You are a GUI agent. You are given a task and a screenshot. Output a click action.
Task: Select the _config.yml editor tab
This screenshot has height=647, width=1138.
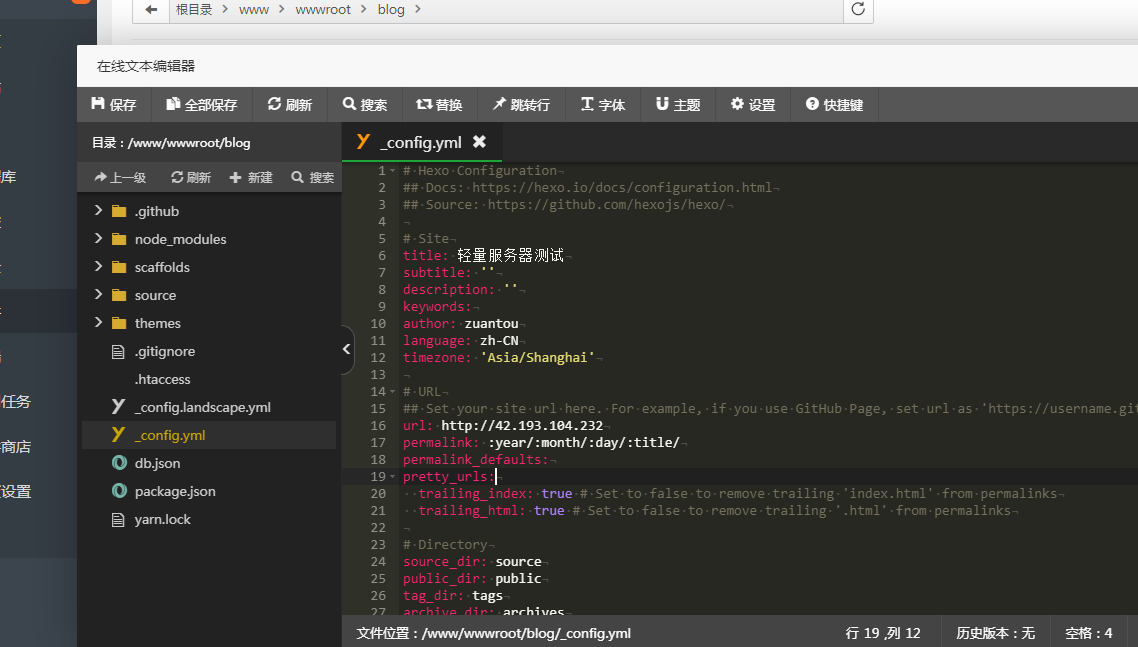tap(422, 142)
